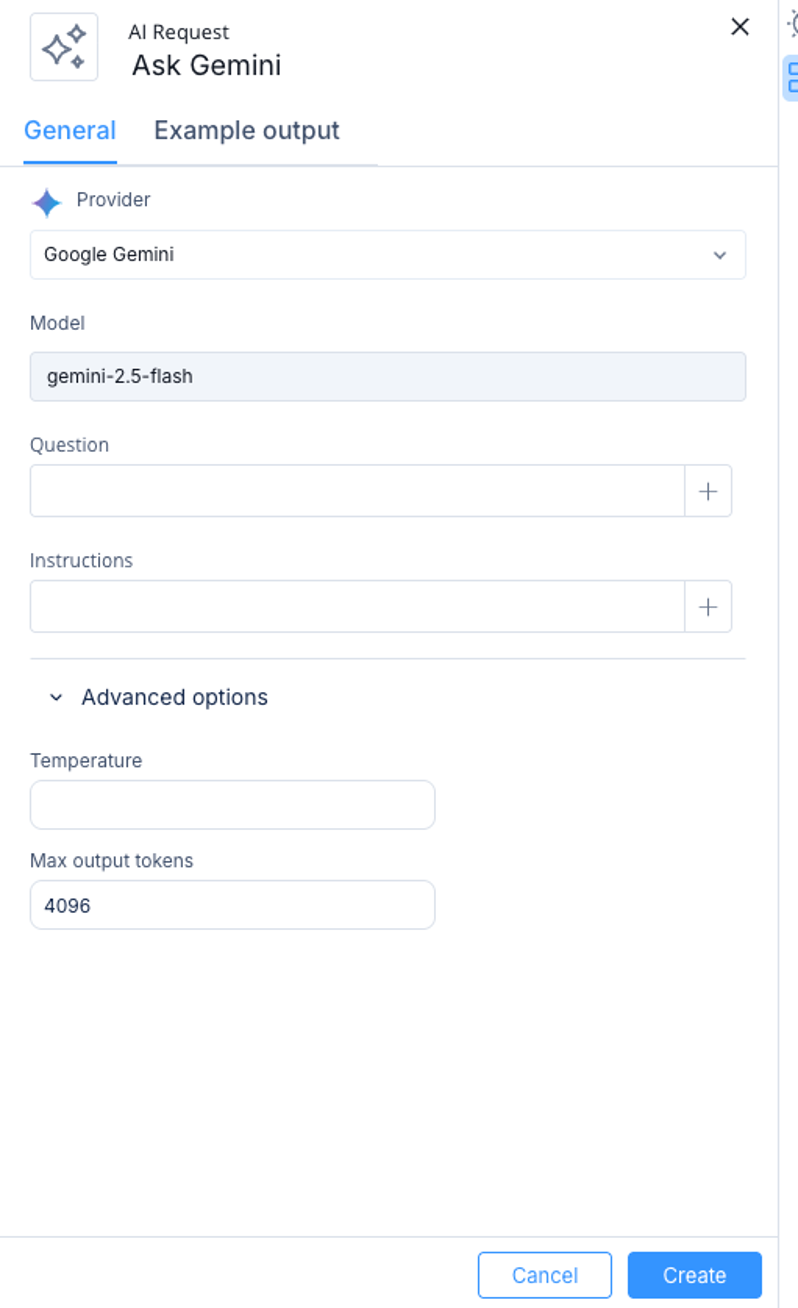Select the gemini-2.5-flash model field
This screenshot has width=798, height=1308.
[x=388, y=377]
